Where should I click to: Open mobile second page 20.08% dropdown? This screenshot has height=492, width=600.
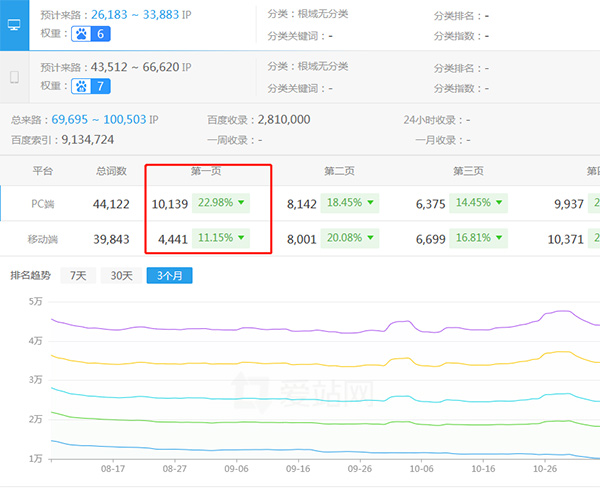[350, 238]
